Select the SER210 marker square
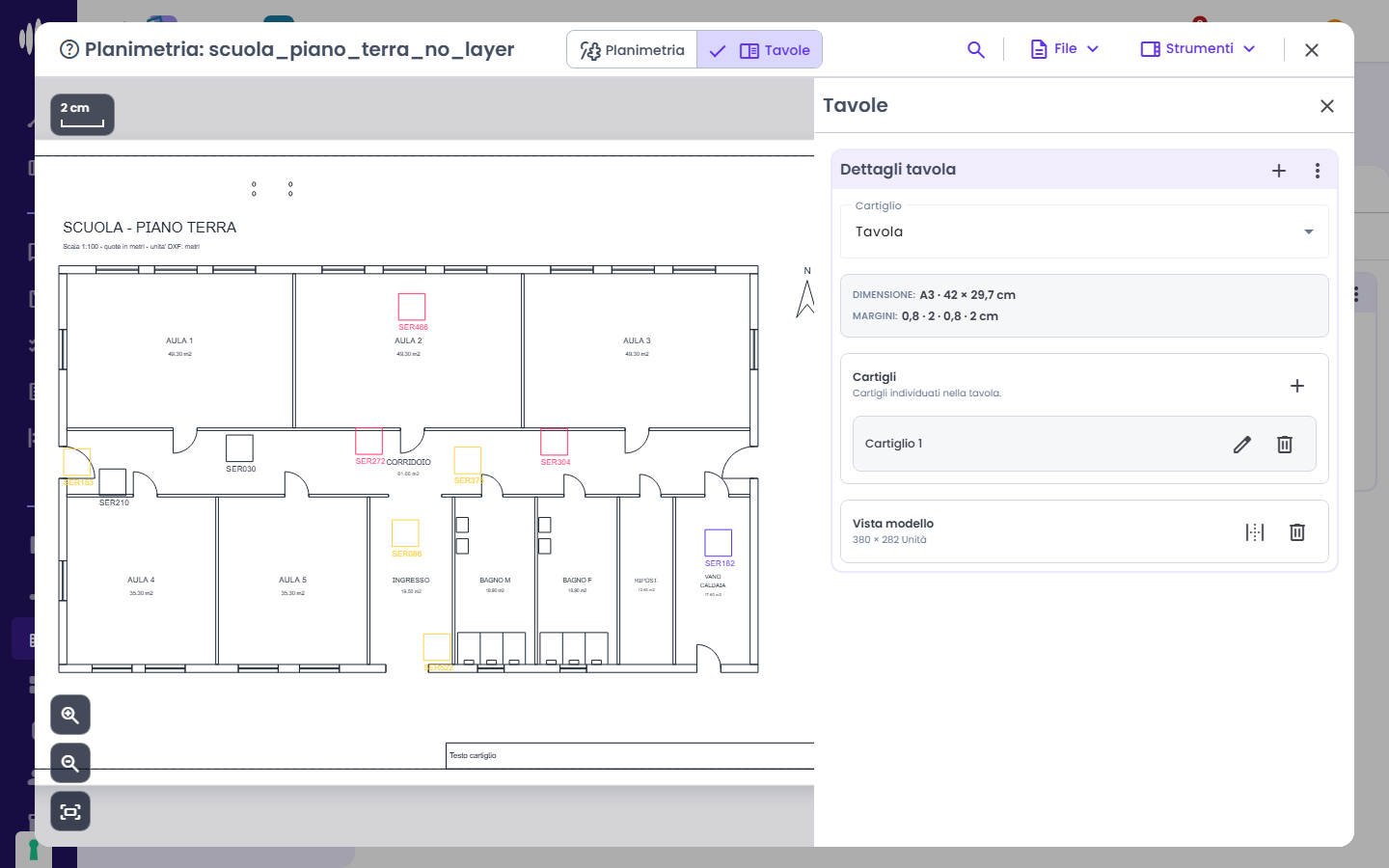The width and height of the screenshot is (1389, 868). [113, 482]
